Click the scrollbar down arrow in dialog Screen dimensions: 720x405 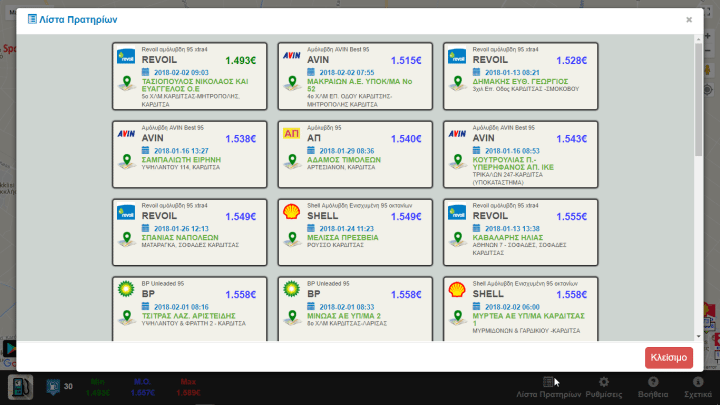click(x=698, y=337)
